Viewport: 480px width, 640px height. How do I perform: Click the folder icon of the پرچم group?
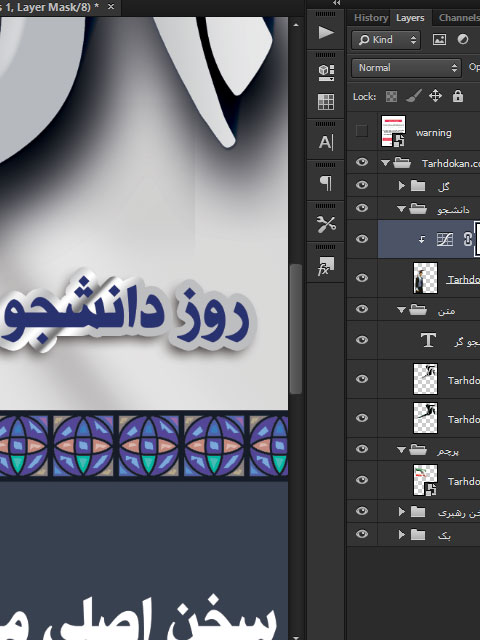click(x=418, y=450)
